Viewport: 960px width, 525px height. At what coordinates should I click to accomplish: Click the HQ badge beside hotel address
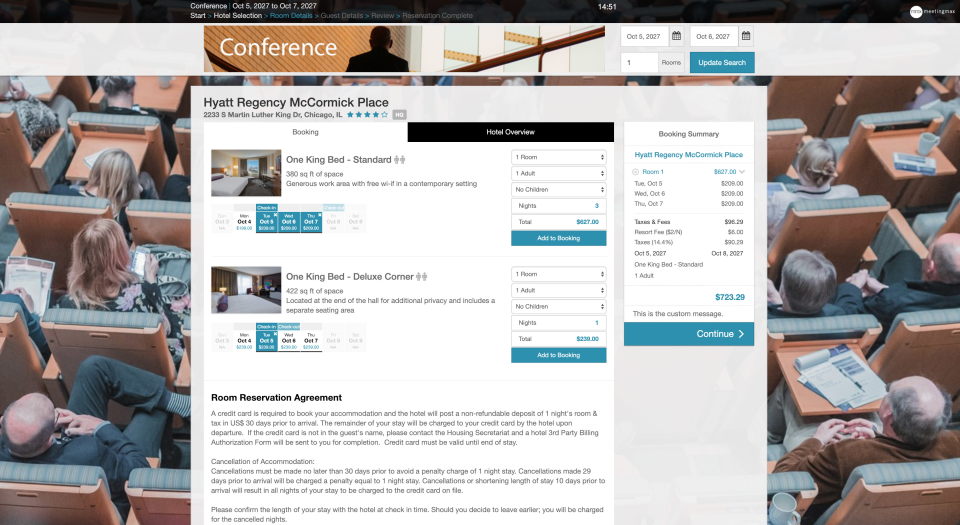click(x=399, y=114)
